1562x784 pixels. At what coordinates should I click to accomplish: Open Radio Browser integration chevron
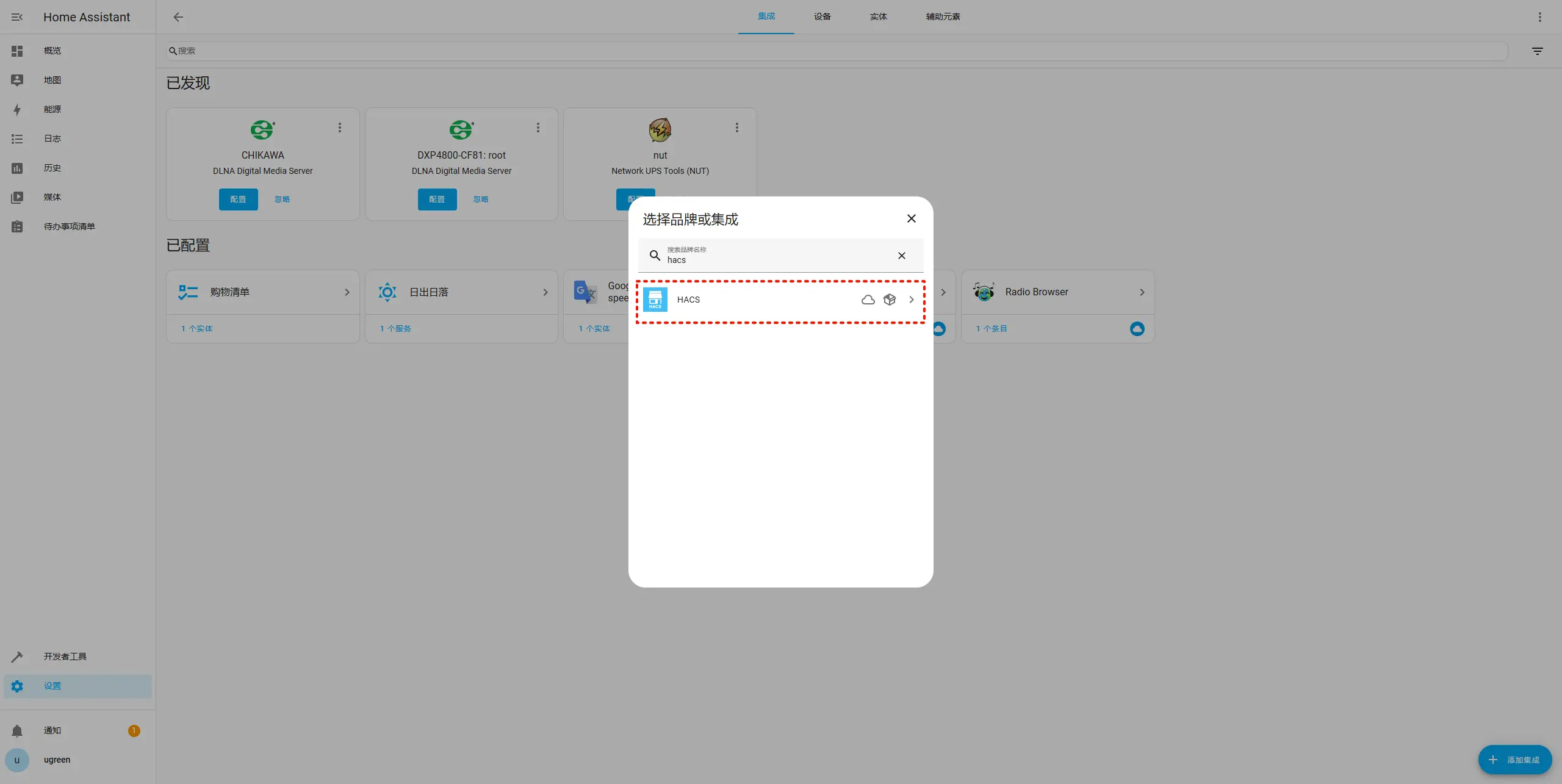click(x=1142, y=292)
